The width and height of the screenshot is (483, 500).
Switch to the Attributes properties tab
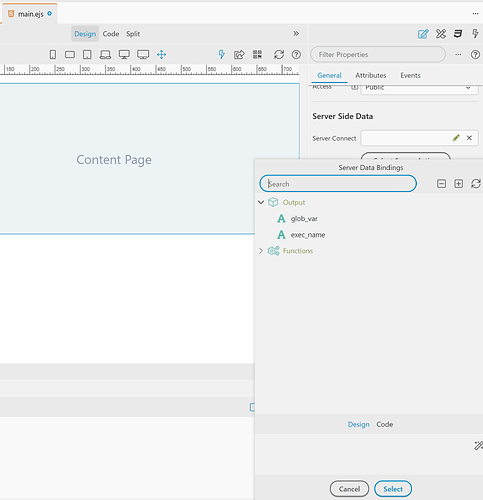[371, 75]
